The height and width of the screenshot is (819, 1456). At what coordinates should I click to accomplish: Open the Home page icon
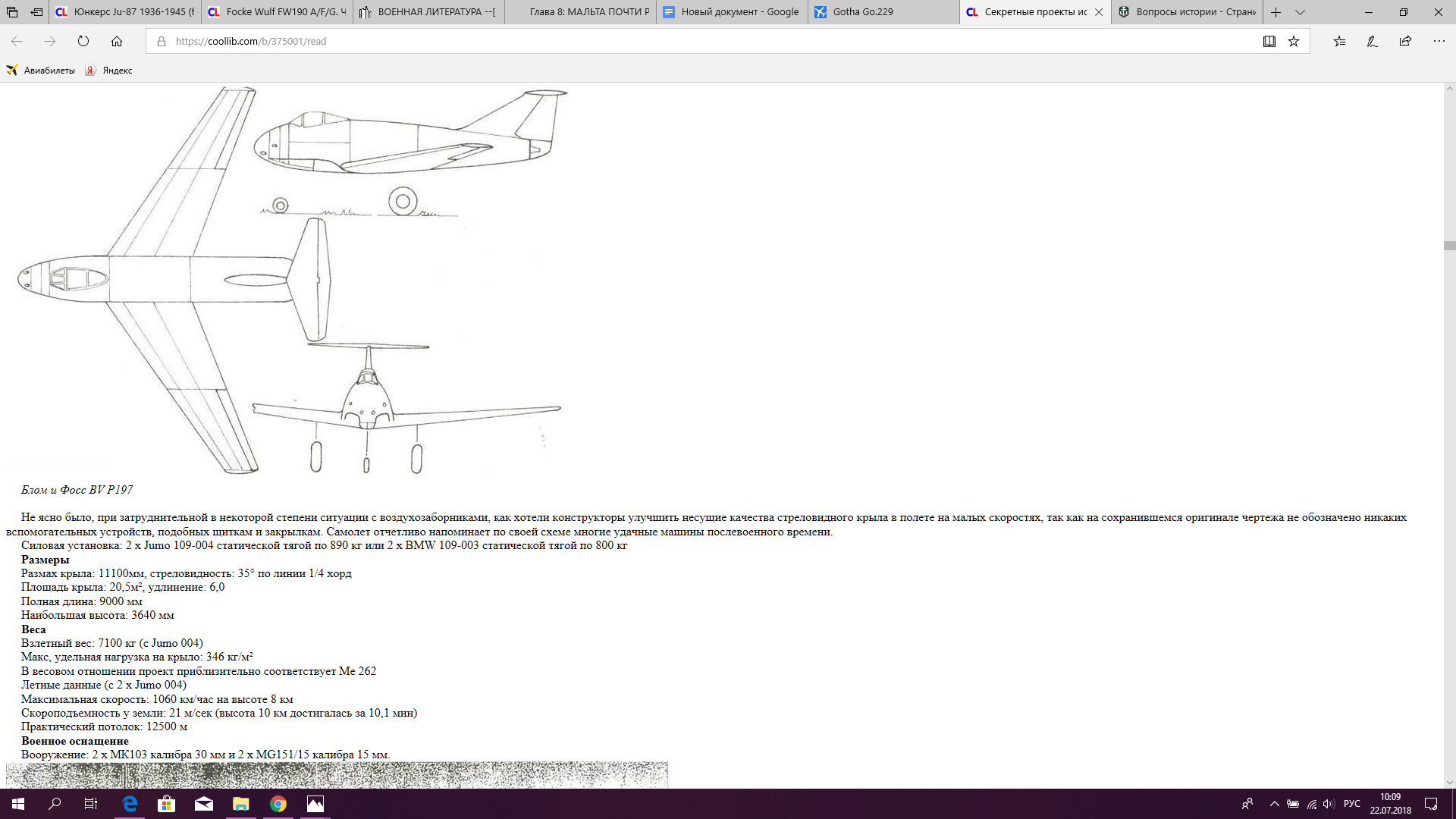point(117,41)
